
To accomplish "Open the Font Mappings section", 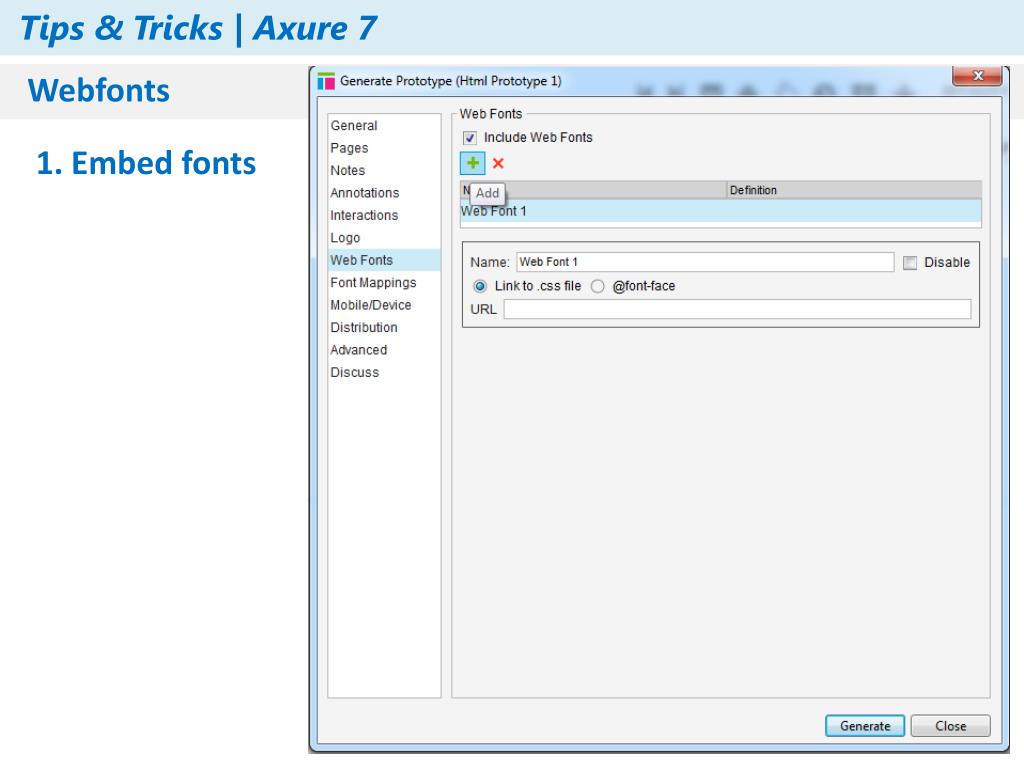I will click(384, 283).
